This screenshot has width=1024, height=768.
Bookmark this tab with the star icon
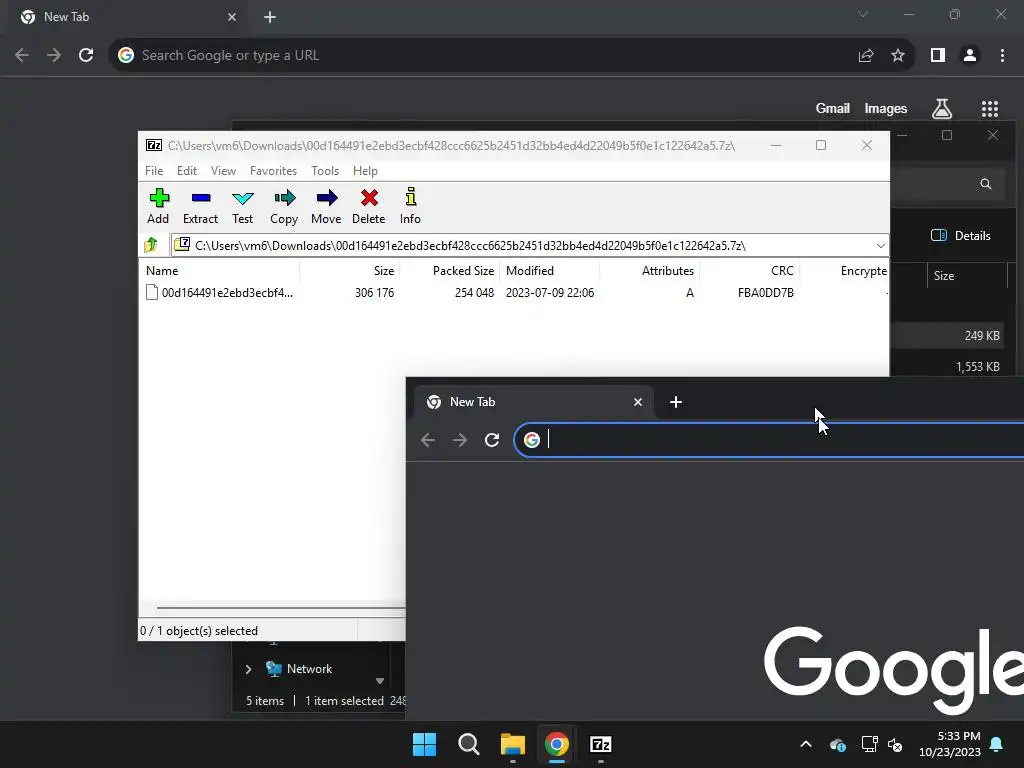(898, 56)
